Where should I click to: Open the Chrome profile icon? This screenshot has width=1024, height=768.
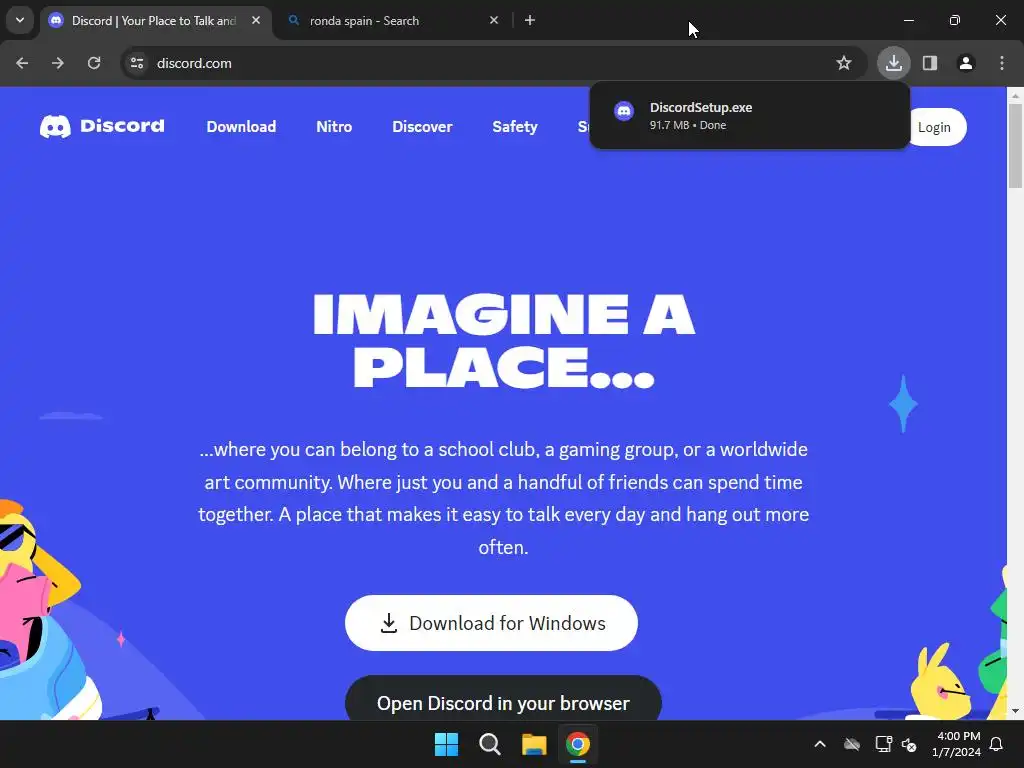(966, 63)
